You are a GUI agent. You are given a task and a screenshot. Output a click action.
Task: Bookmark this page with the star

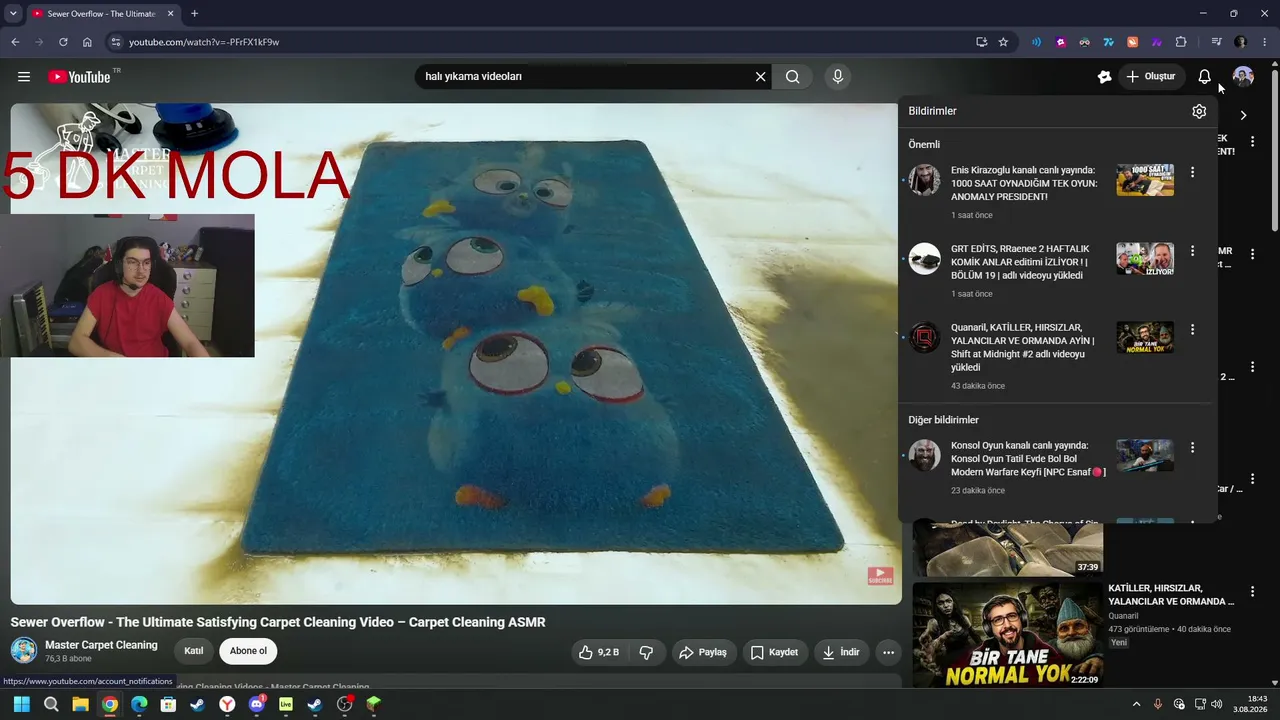(x=1003, y=42)
